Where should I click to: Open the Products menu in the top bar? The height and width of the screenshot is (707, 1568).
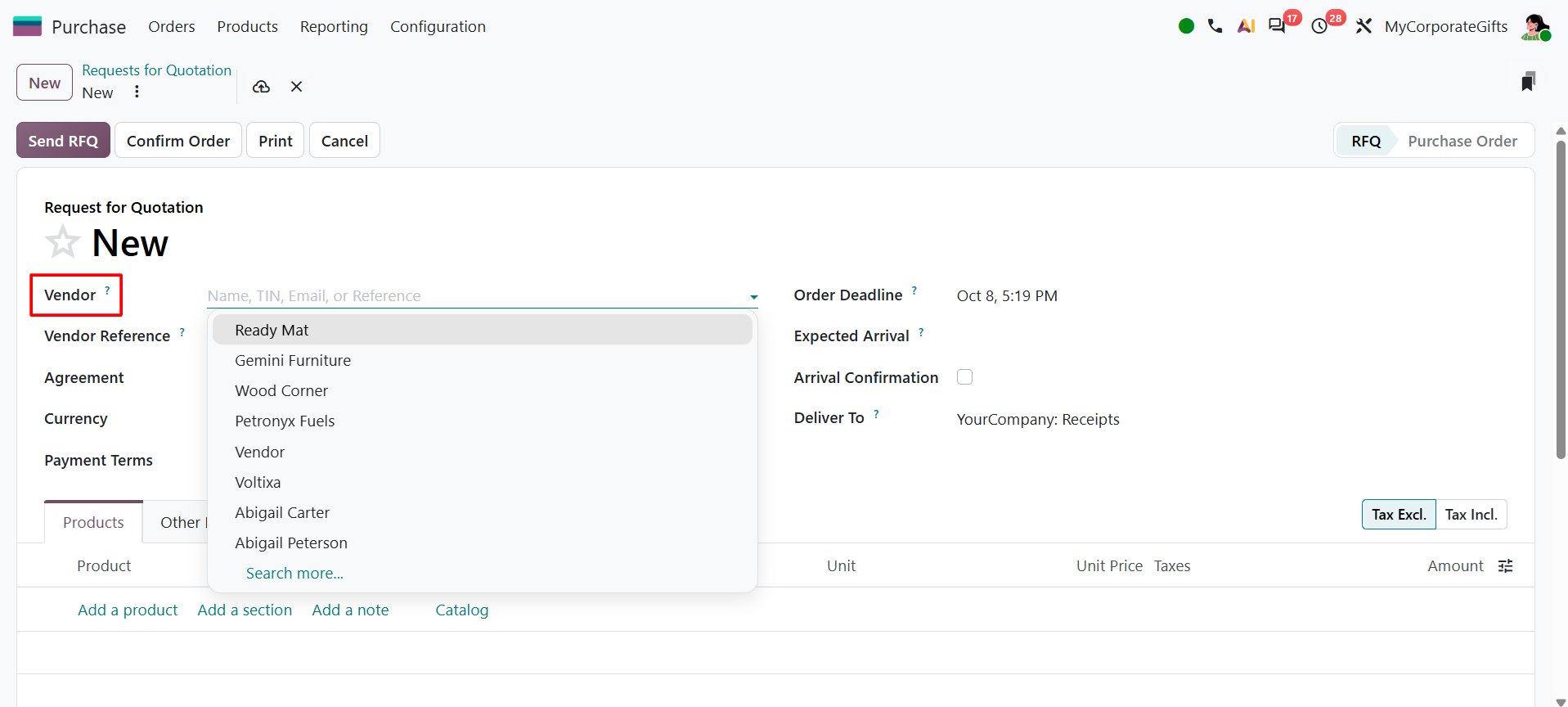click(248, 26)
